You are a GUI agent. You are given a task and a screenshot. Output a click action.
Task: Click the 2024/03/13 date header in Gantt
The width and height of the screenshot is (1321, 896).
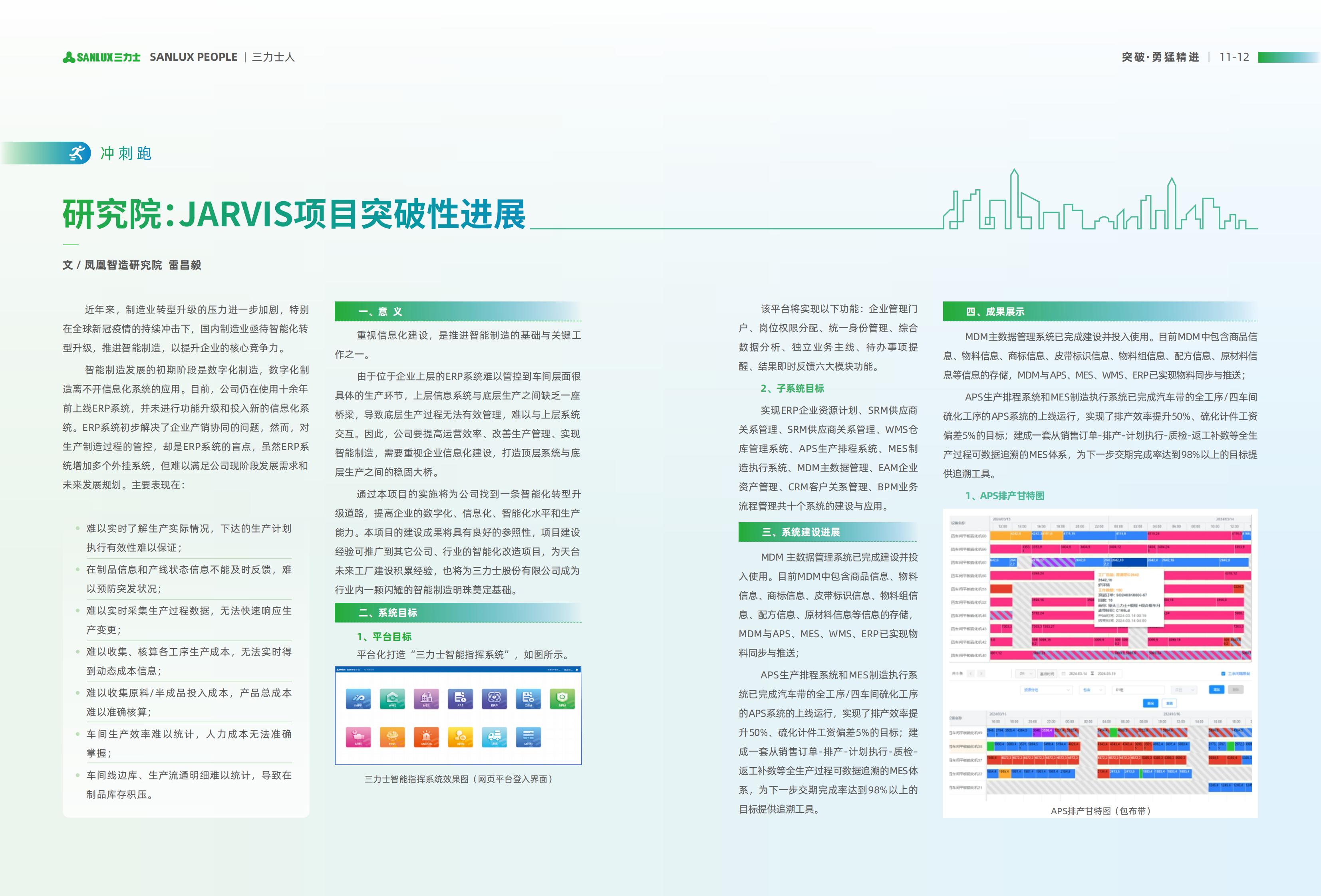click(1001, 519)
